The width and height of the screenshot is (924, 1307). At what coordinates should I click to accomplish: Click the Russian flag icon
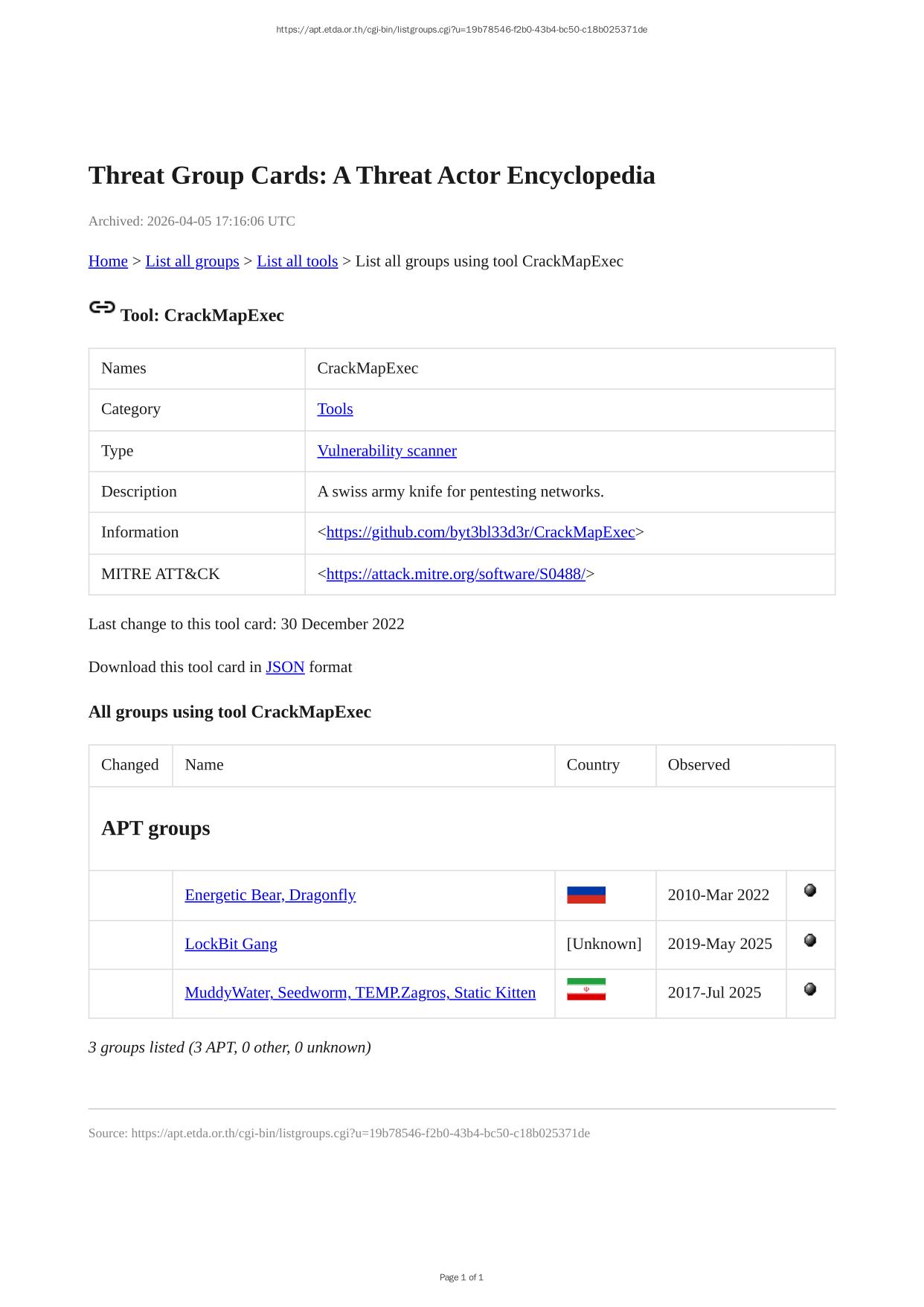coord(585,895)
